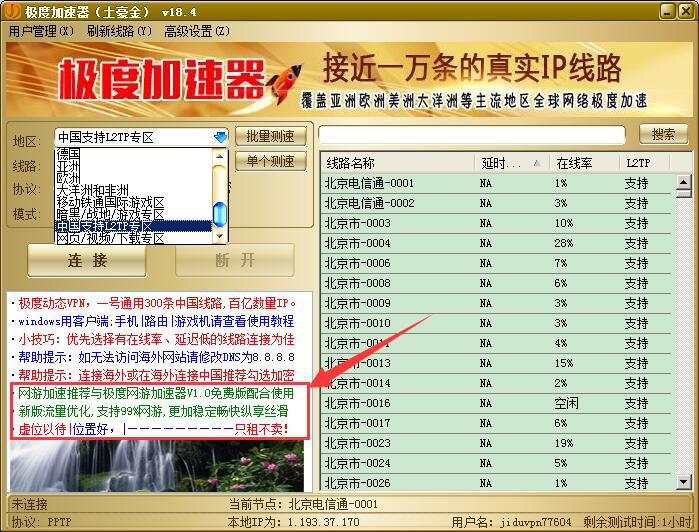699x532 pixels.
Task: Open the 极度网游加速器V1.0免费版 notice
Action: click(x=156, y=393)
